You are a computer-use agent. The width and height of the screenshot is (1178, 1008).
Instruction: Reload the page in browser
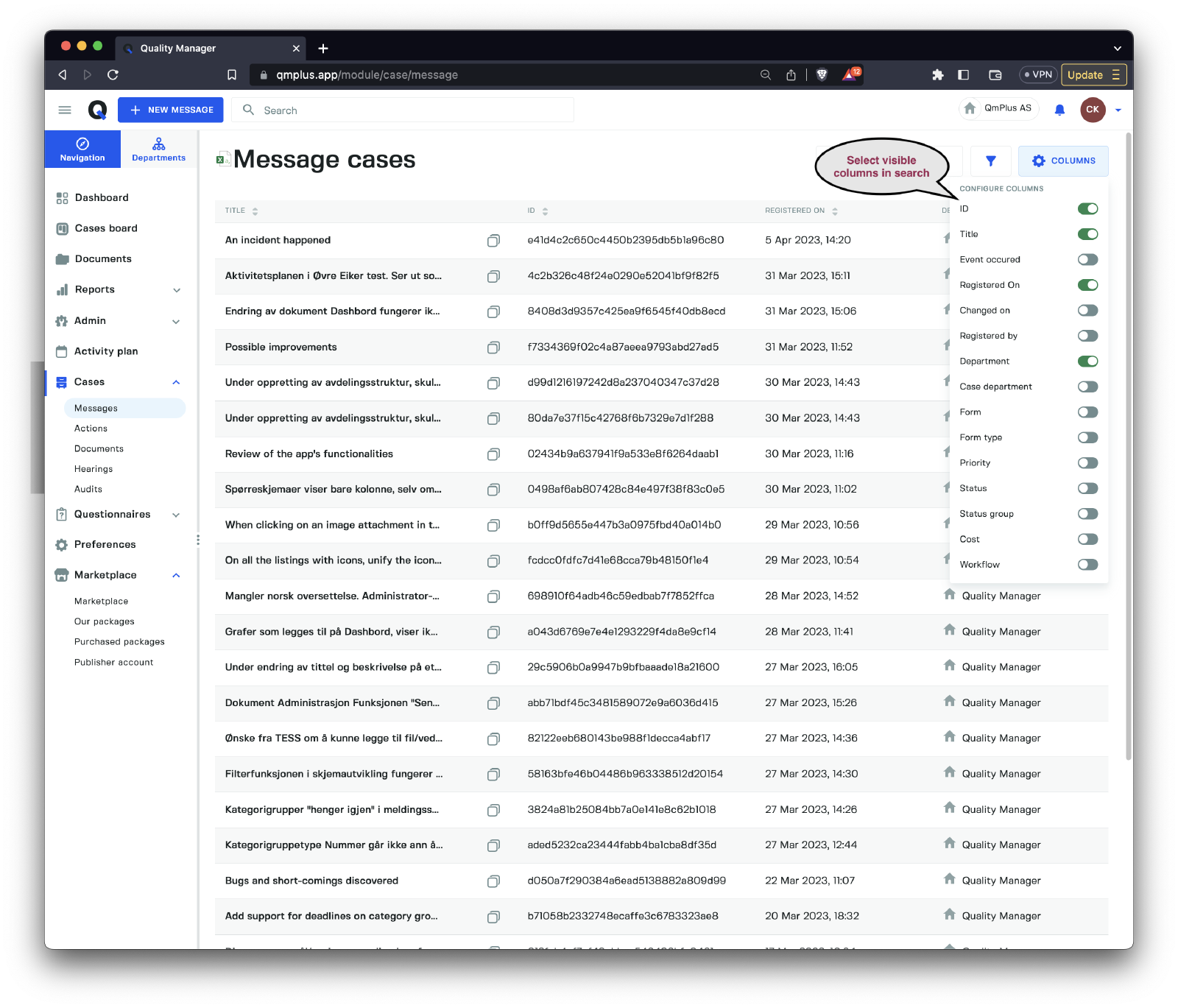click(113, 74)
